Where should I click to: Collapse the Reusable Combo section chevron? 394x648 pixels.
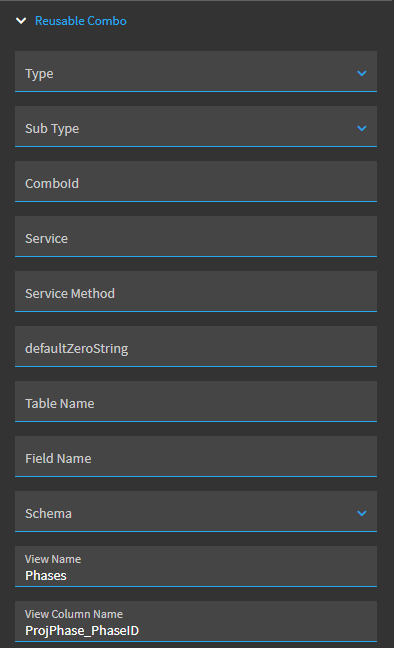pyautogui.click(x=21, y=21)
